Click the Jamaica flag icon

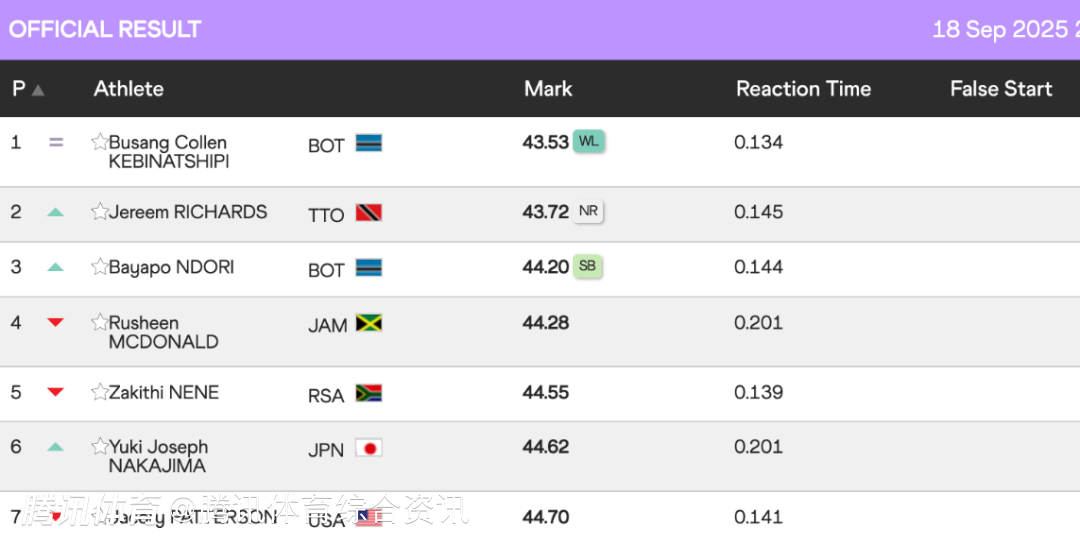pyautogui.click(x=369, y=324)
